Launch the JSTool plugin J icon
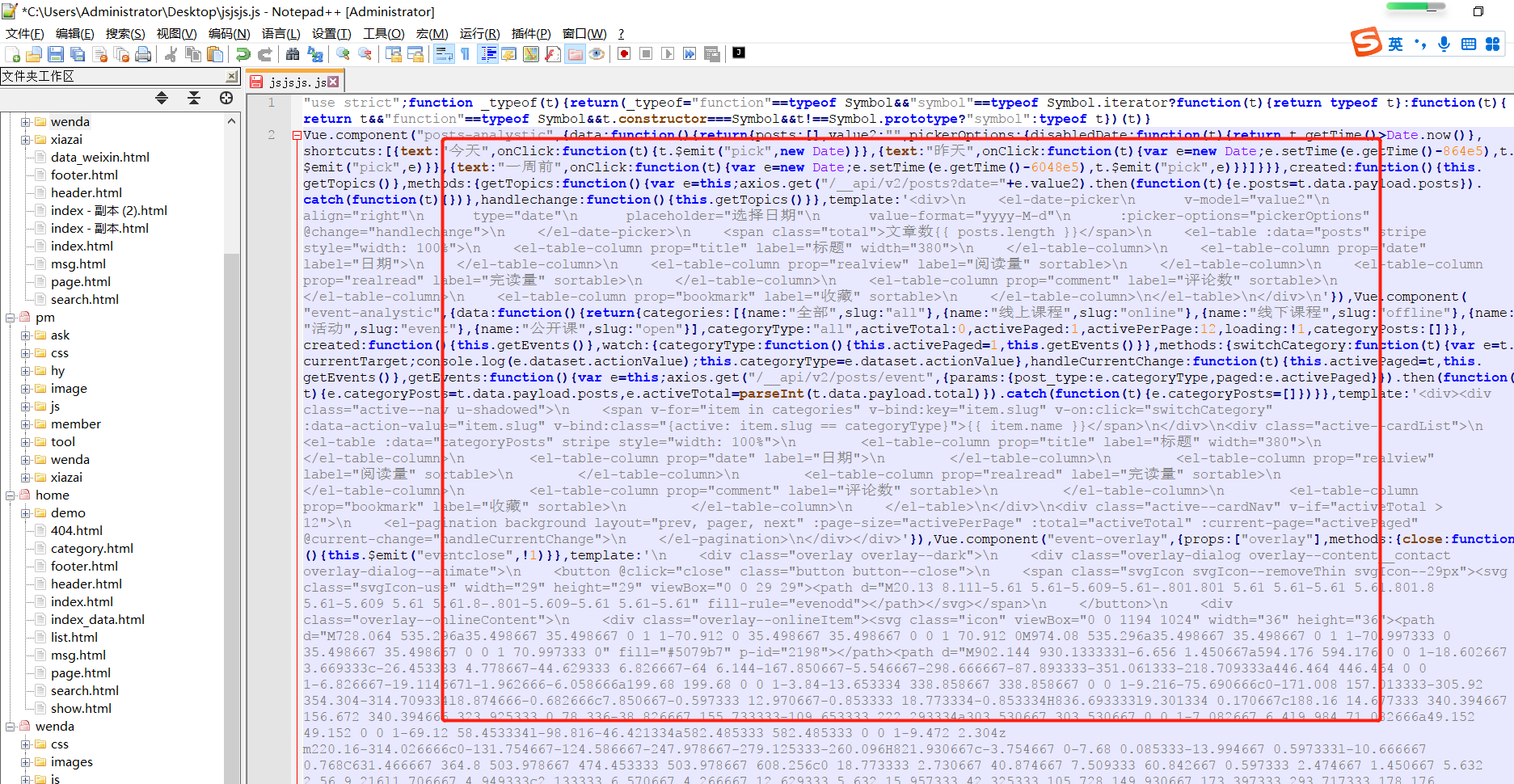Screen dimensions: 1514x784 pyautogui.click(x=738, y=53)
